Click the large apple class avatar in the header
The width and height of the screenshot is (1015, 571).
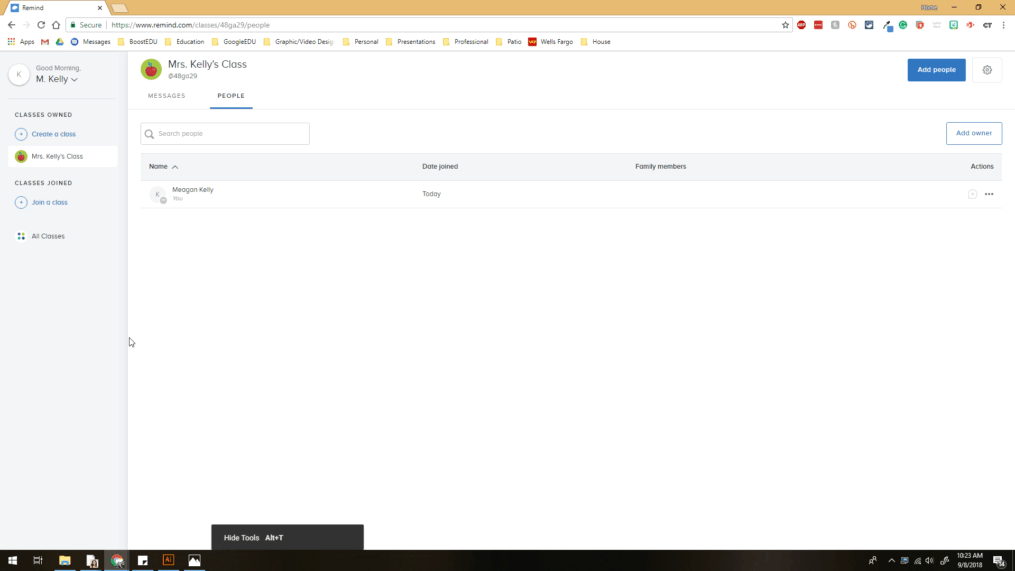point(151,69)
